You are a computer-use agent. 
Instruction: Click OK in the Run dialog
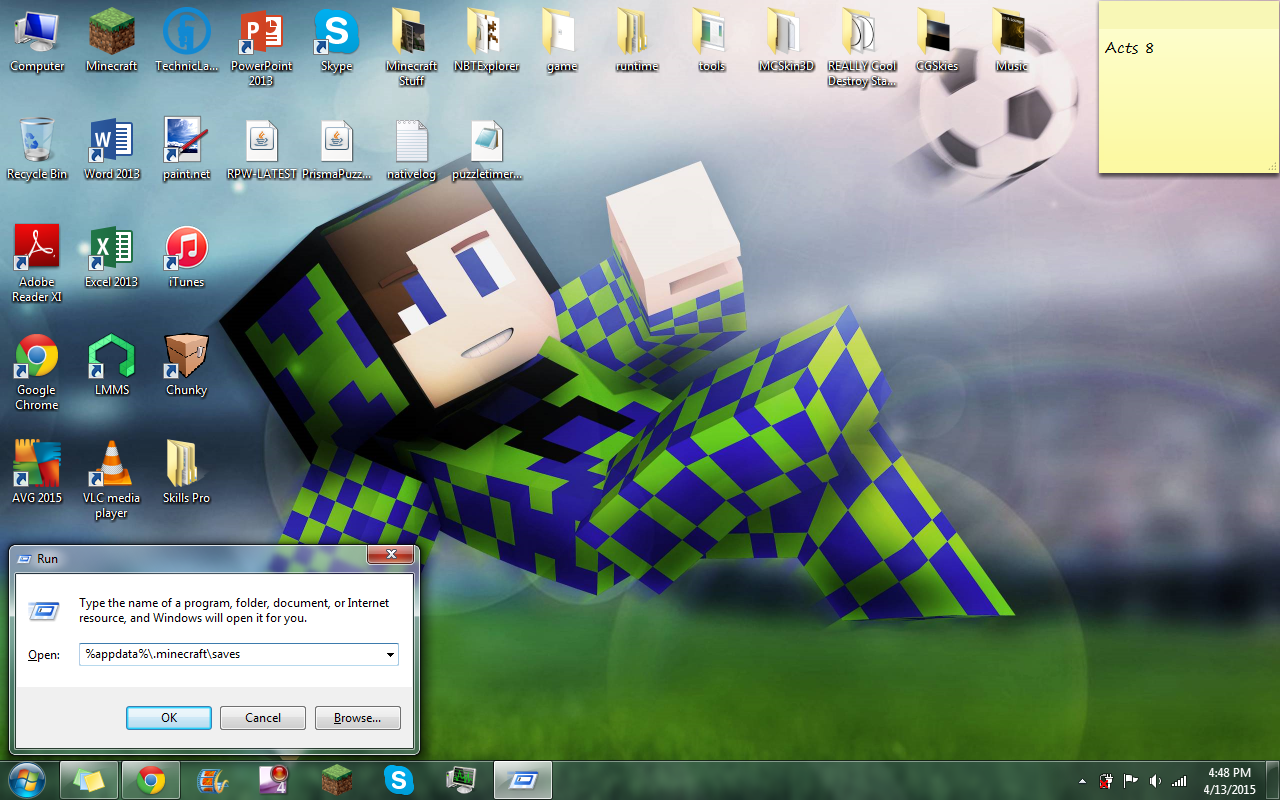[x=169, y=718]
